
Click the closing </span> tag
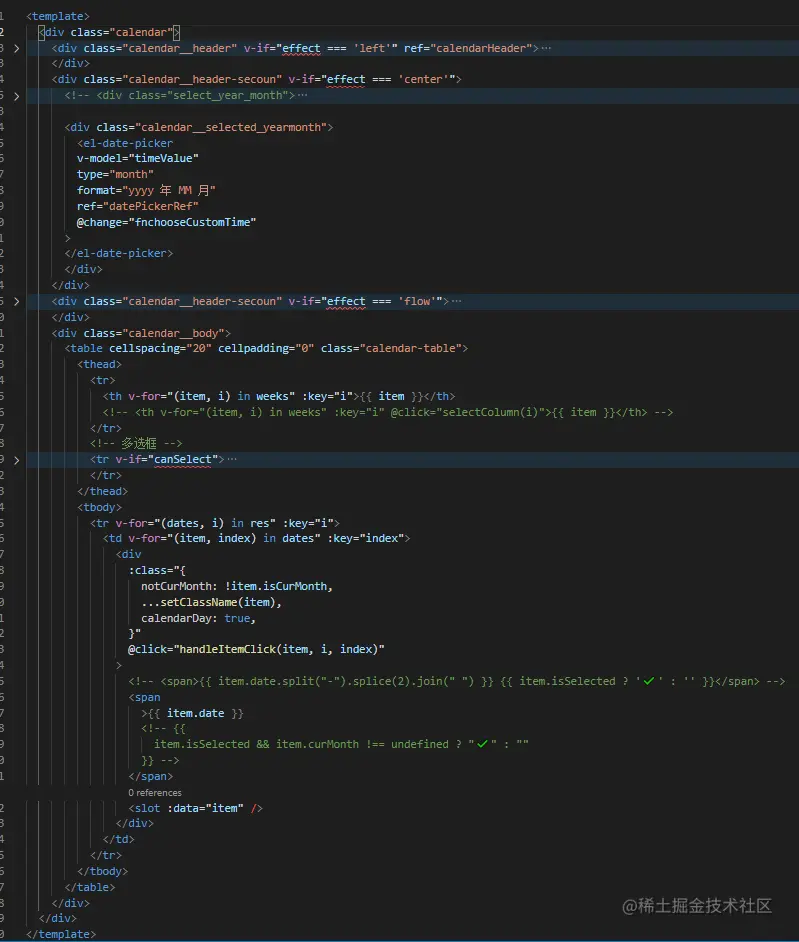(x=150, y=776)
